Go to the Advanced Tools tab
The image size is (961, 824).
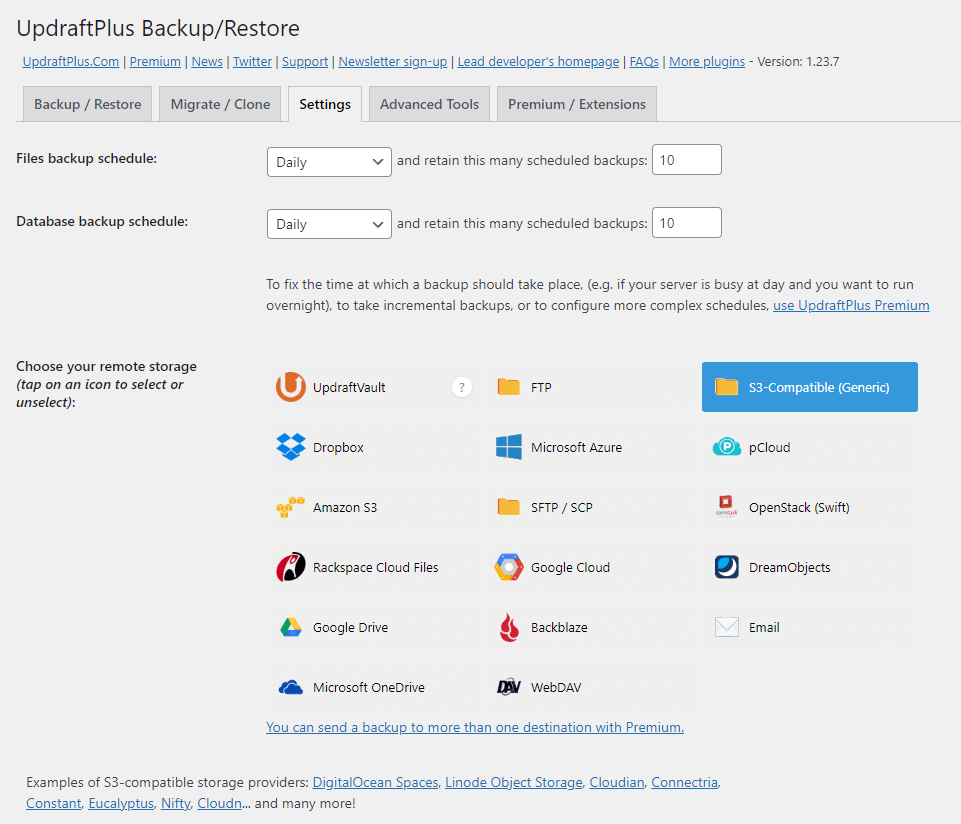point(429,104)
